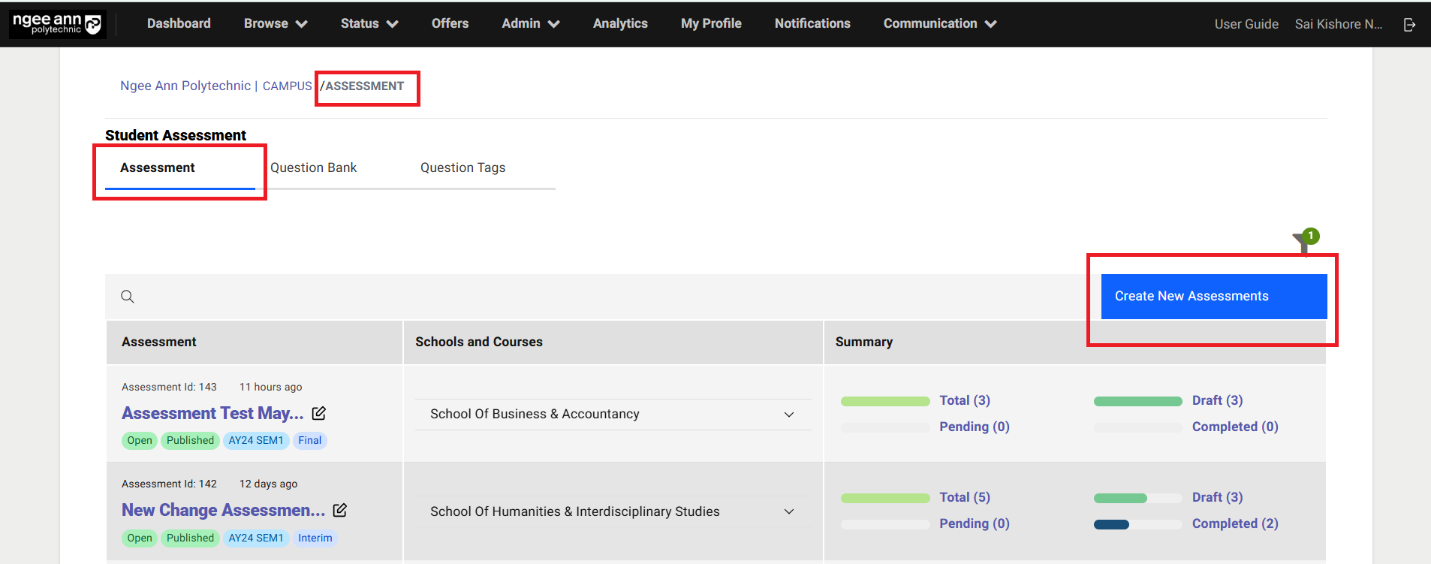
Task: Expand School Of Humanities & Interdisciplinary Studies
Action: (788, 512)
